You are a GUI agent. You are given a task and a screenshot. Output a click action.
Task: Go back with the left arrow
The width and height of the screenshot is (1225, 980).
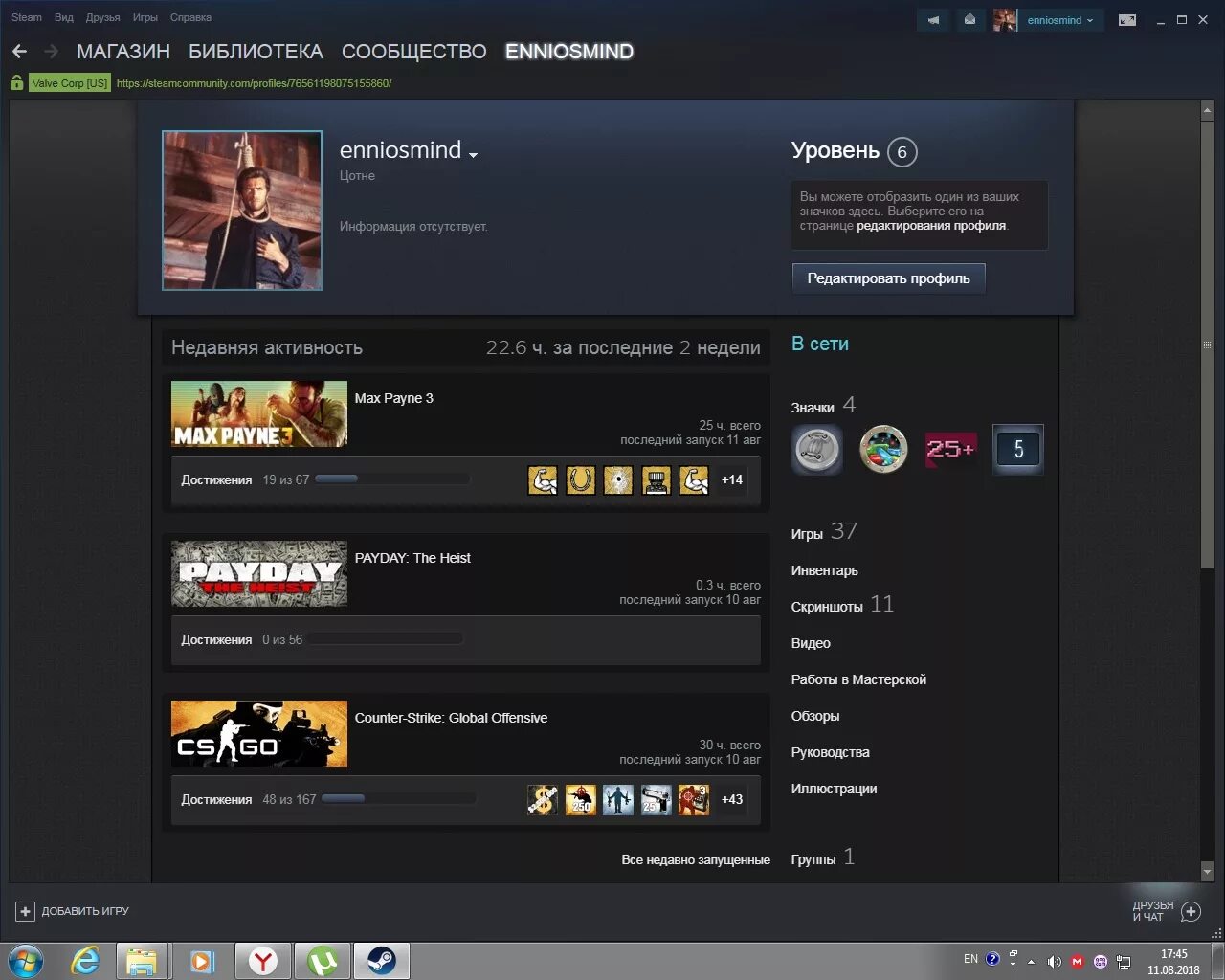click(x=19, y=52)
